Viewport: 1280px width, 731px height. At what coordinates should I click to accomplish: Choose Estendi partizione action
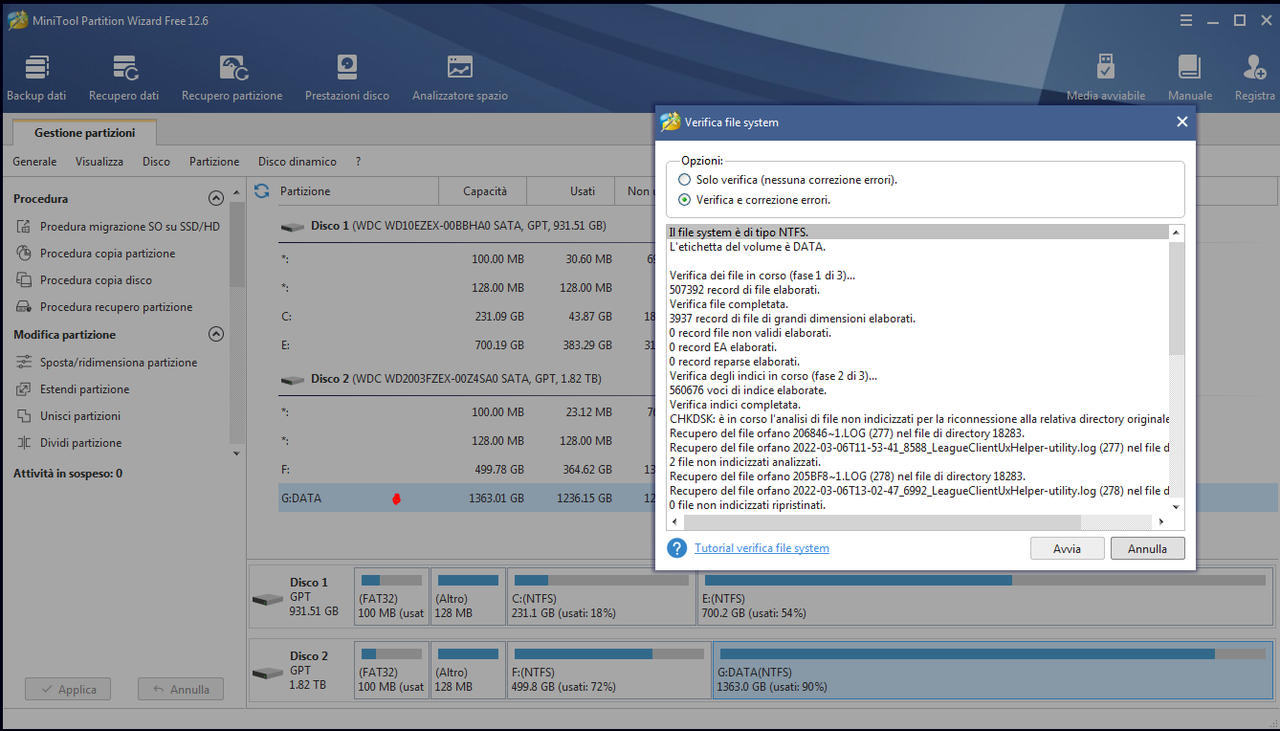[72, 389]
